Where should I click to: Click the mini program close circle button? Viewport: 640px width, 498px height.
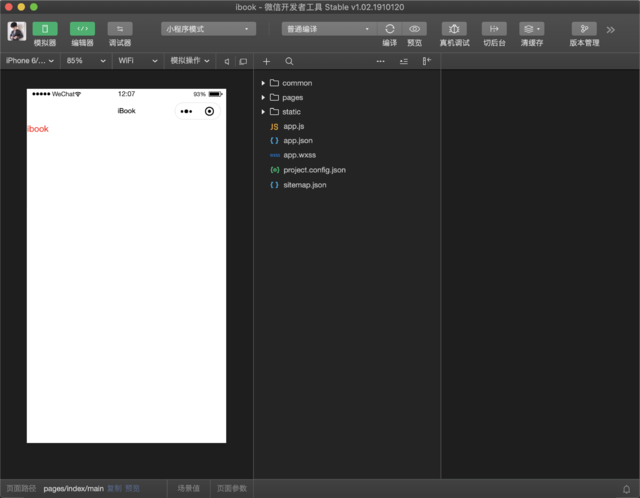pos(209,111)
